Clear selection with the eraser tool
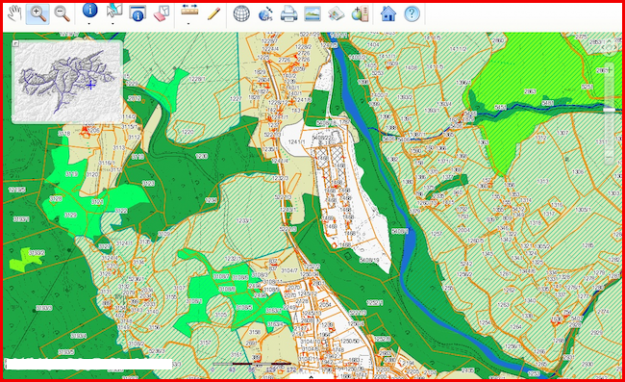The height and width of the screenshot is (382, 625). pos(162,13)
